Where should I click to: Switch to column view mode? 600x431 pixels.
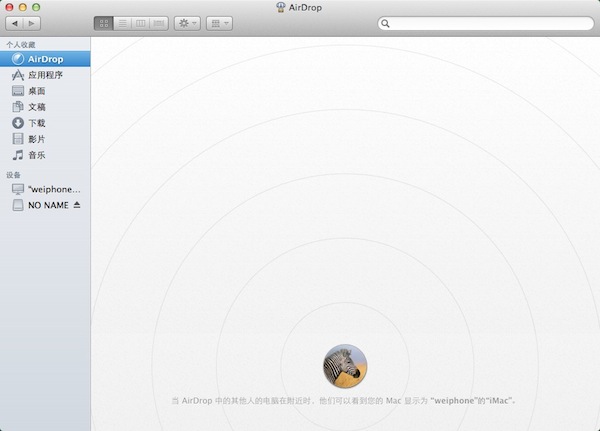pyautogui.click(x=140, y=22)
